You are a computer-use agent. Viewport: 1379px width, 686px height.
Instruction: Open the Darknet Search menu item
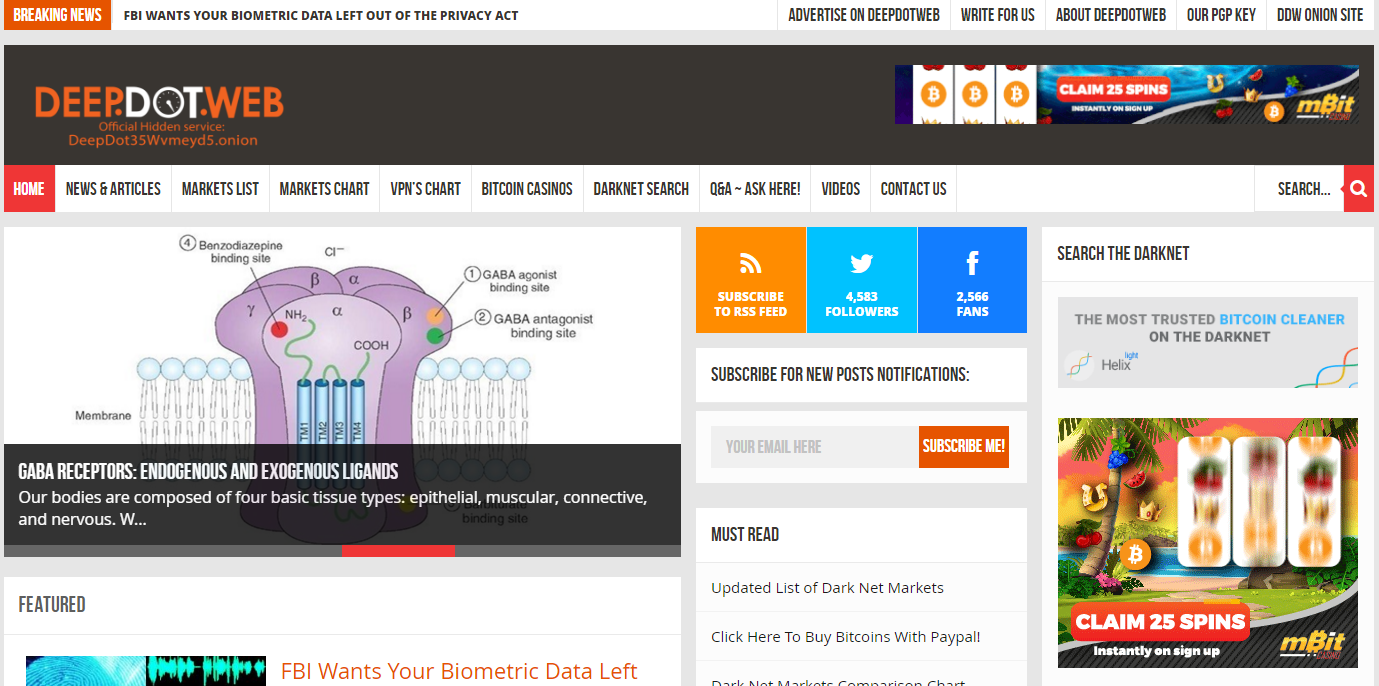[641, 189]
